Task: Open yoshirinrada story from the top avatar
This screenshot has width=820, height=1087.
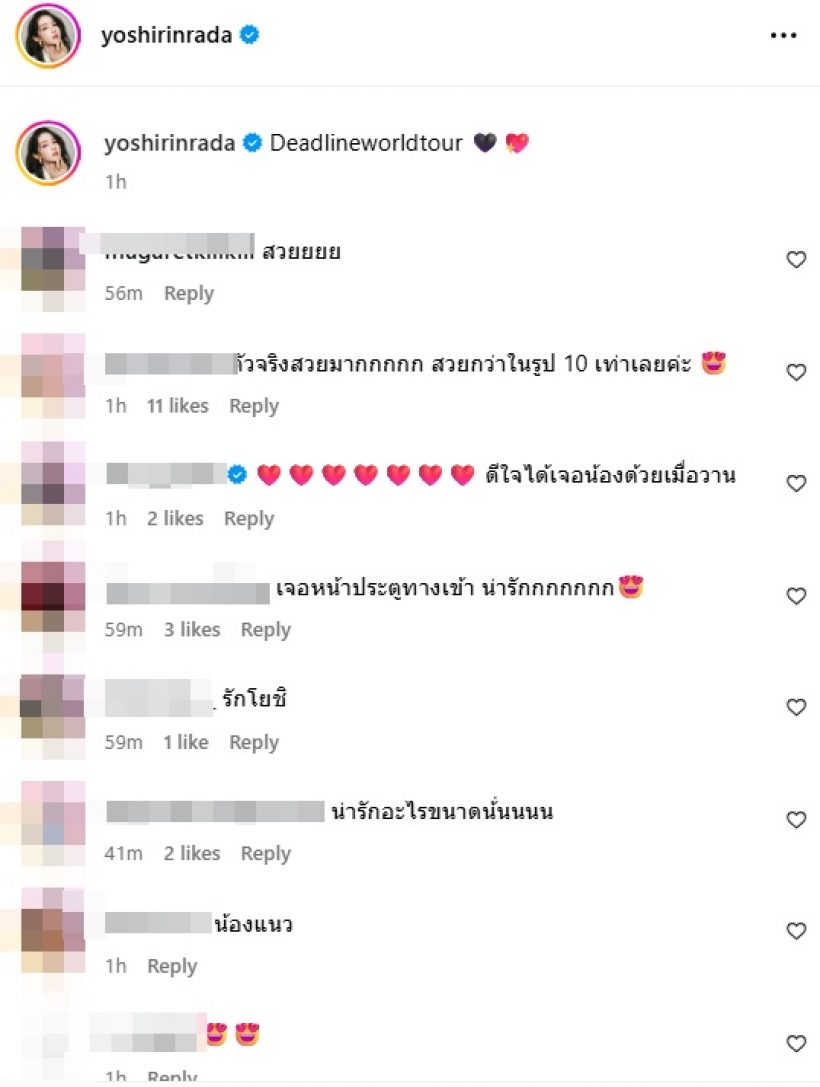Action: [x=49, y=35]
